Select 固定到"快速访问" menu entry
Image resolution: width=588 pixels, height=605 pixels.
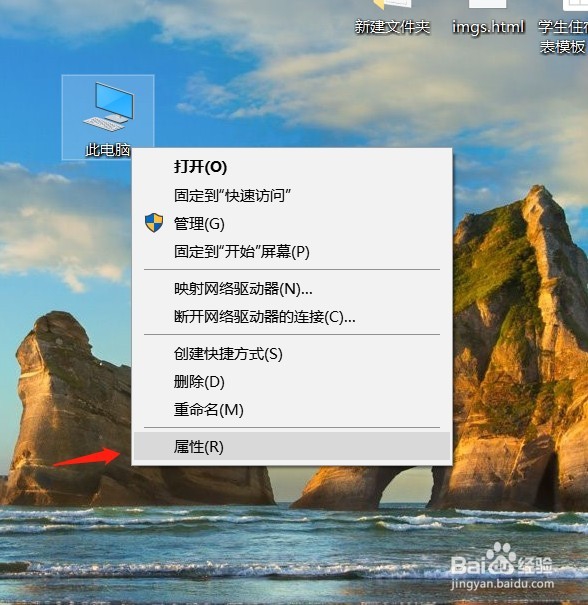pos(292,195)
